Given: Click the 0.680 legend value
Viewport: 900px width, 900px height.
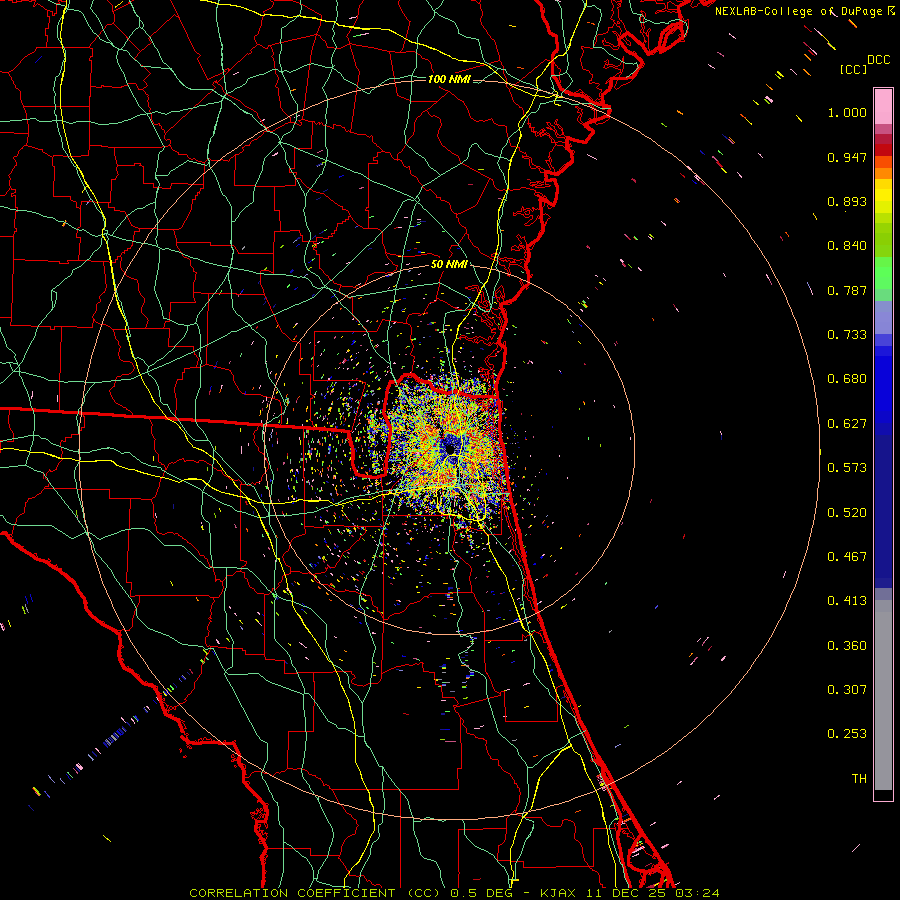Looking at the screenshot, I should 847,379.
